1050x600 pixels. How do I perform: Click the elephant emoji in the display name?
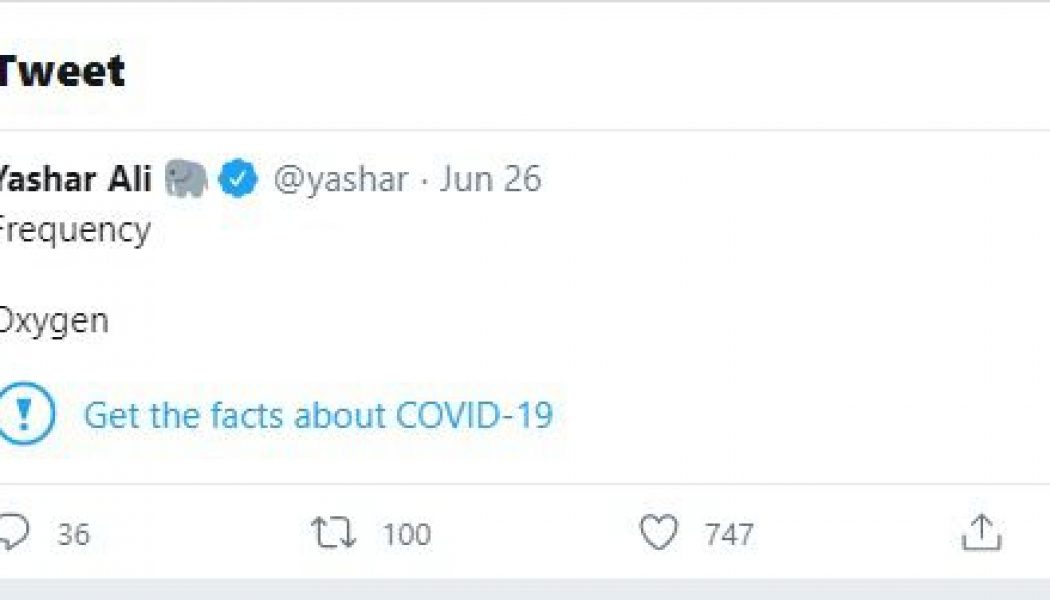point(186,178)
